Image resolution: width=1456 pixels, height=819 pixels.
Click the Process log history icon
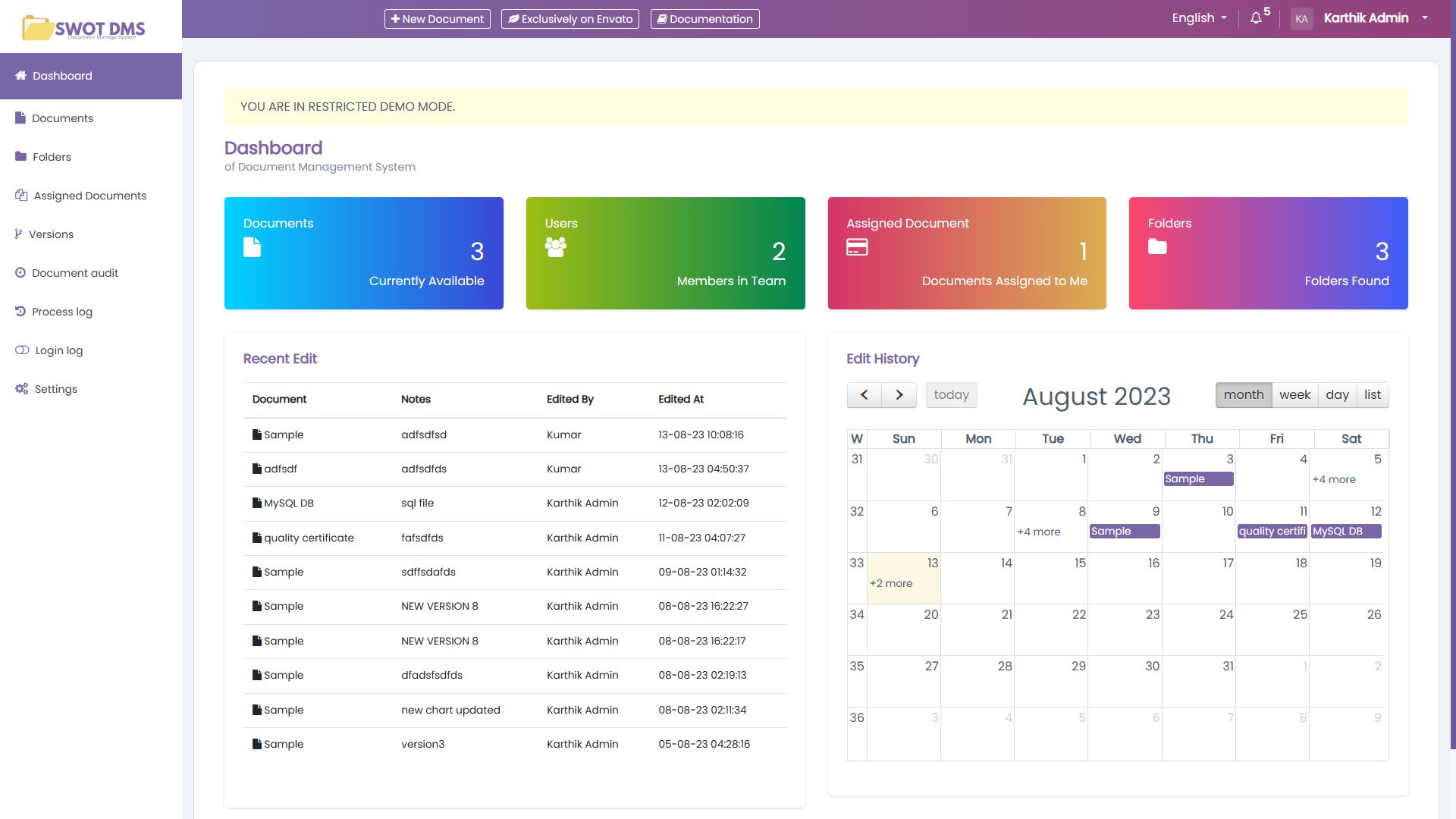tap(20, 312)
